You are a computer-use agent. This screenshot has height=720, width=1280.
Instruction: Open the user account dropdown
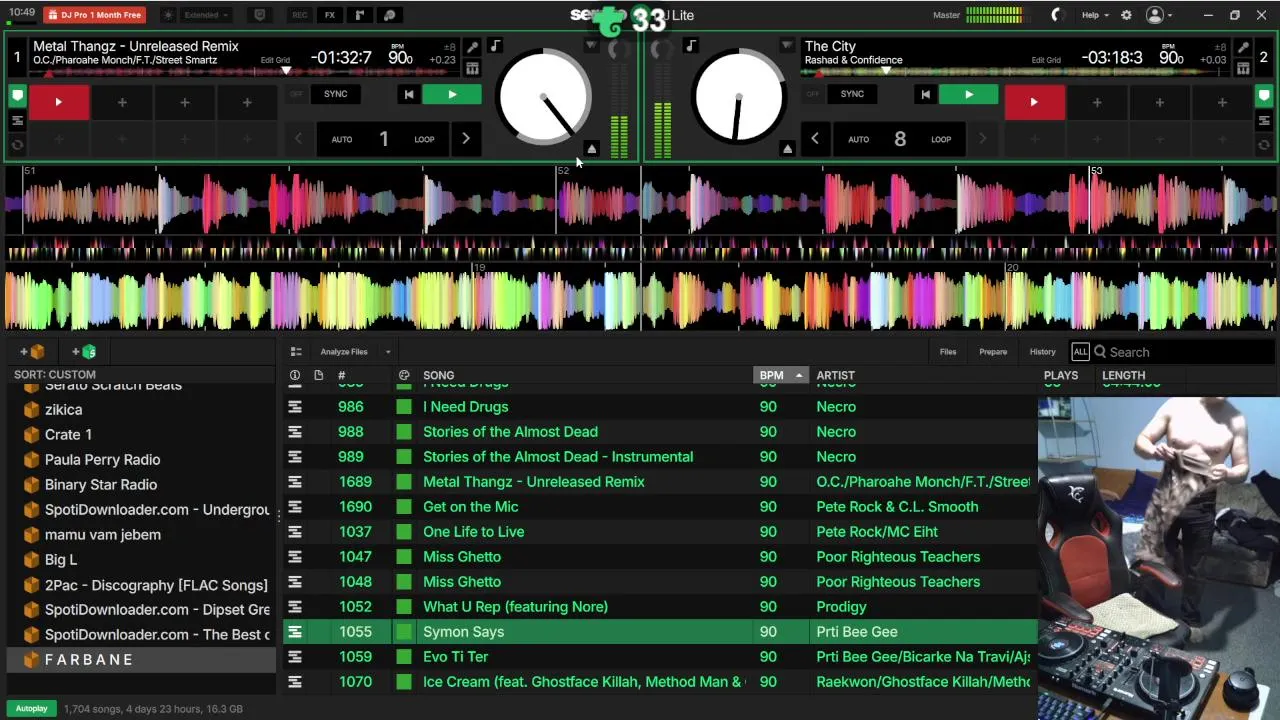coord(1159,15)
